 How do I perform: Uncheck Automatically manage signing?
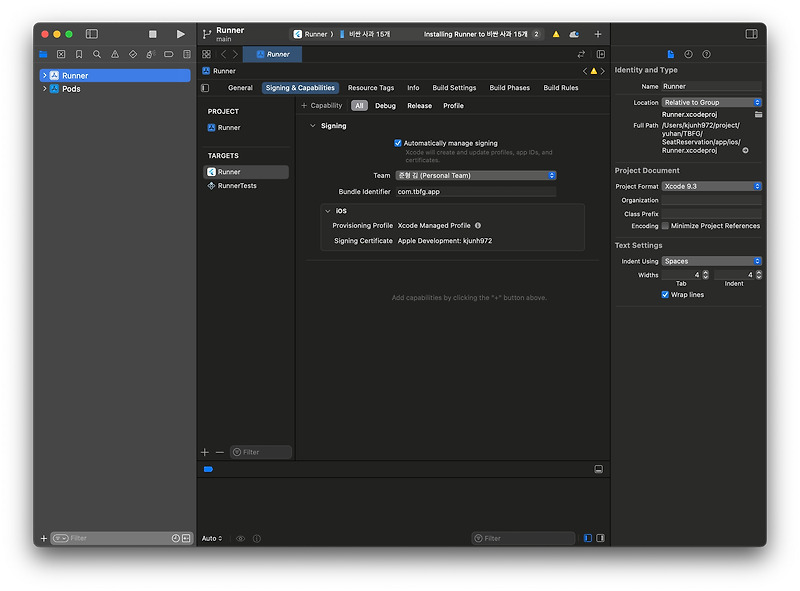pos(398,143)
